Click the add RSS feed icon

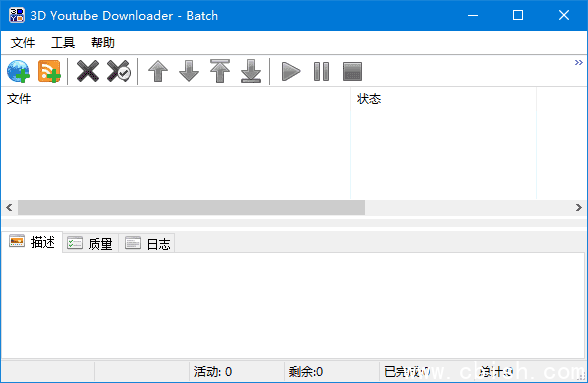49,71
